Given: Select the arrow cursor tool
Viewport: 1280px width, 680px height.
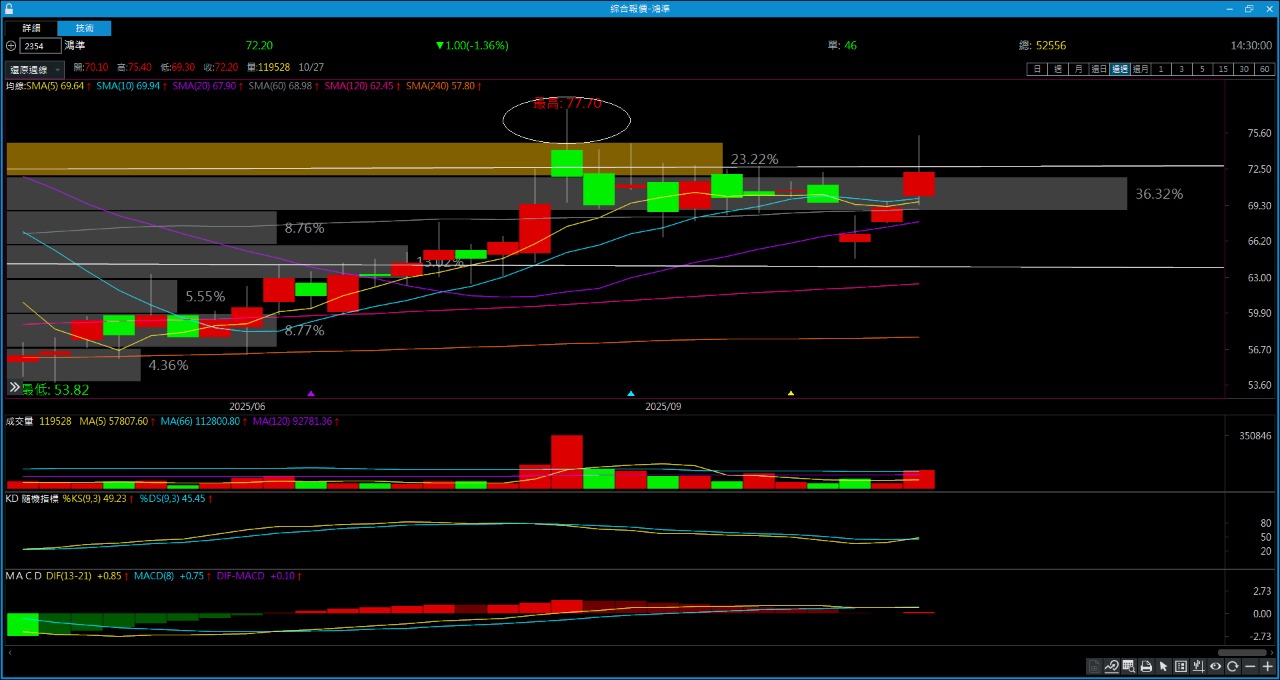Looking at the screenshot, I should [1164, 666].
